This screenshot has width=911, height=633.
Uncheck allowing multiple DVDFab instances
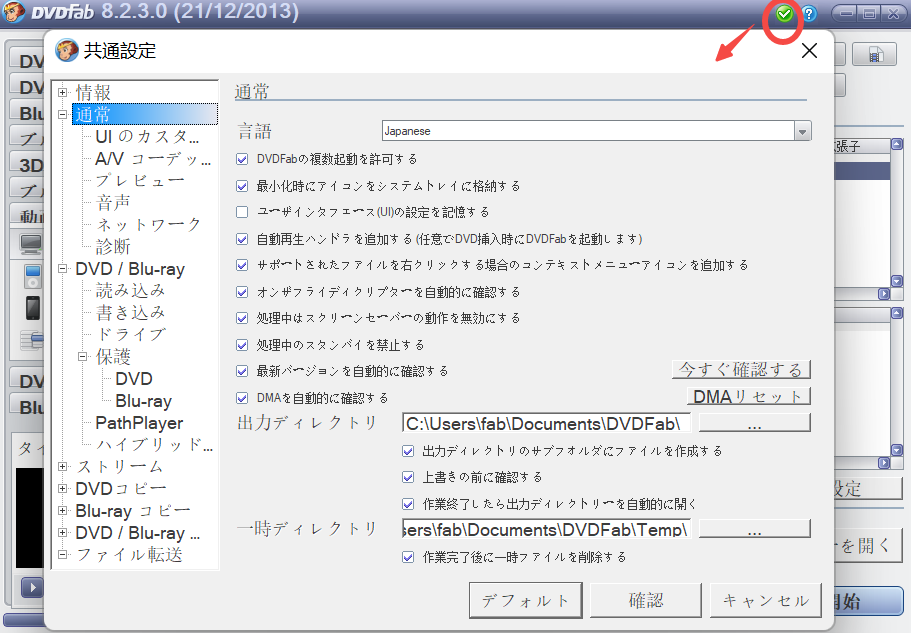click(x=241, y=158)
